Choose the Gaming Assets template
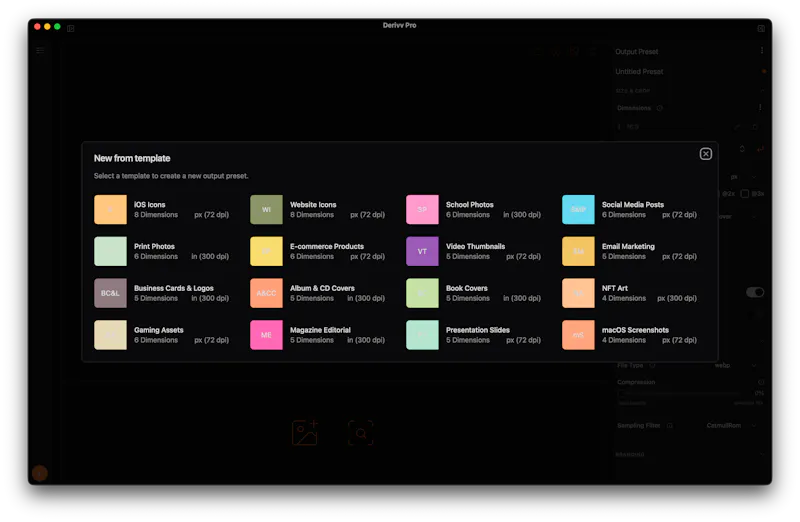800x522 pixels. pos(162,335)
